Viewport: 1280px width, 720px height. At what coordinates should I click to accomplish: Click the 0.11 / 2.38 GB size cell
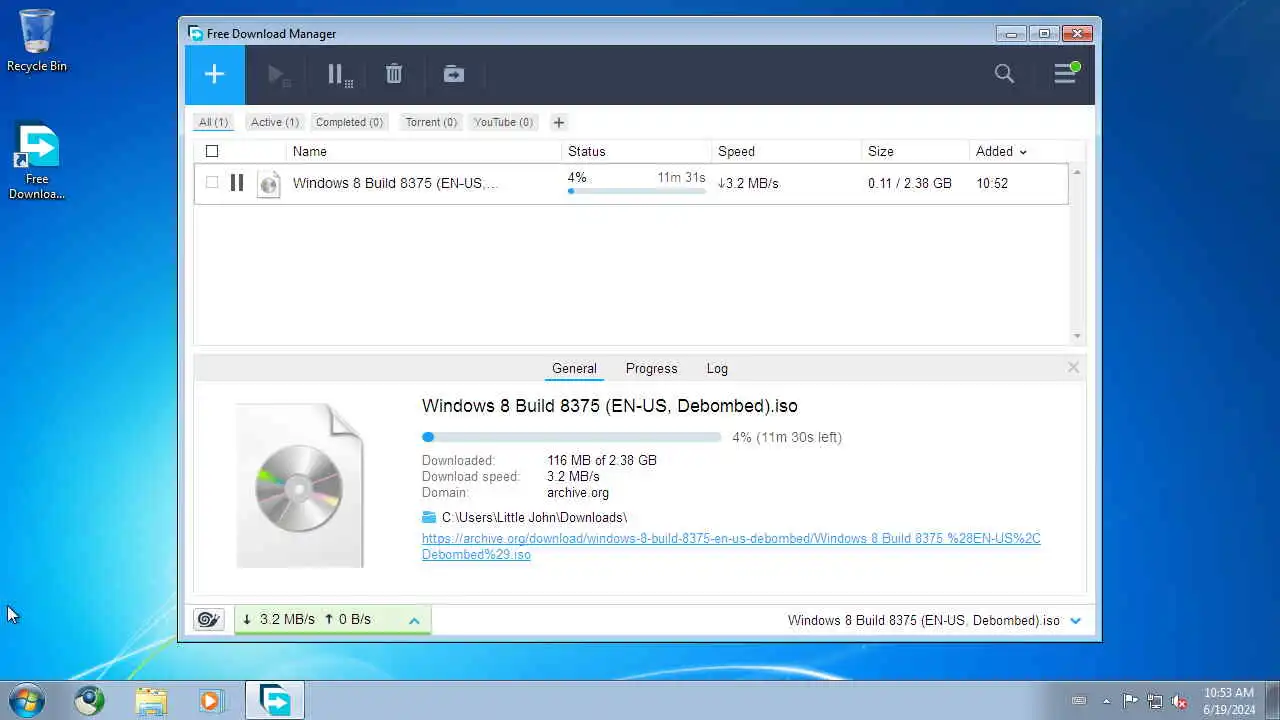910,184
